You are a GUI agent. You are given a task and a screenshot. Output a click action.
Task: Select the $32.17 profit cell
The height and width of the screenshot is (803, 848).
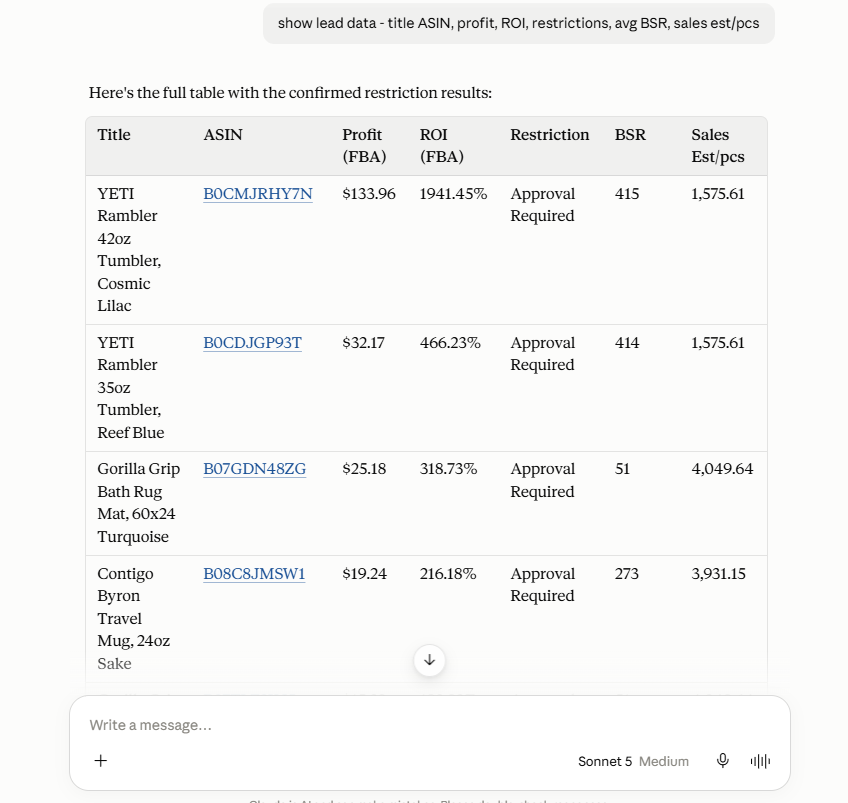[x=363, y=343]
